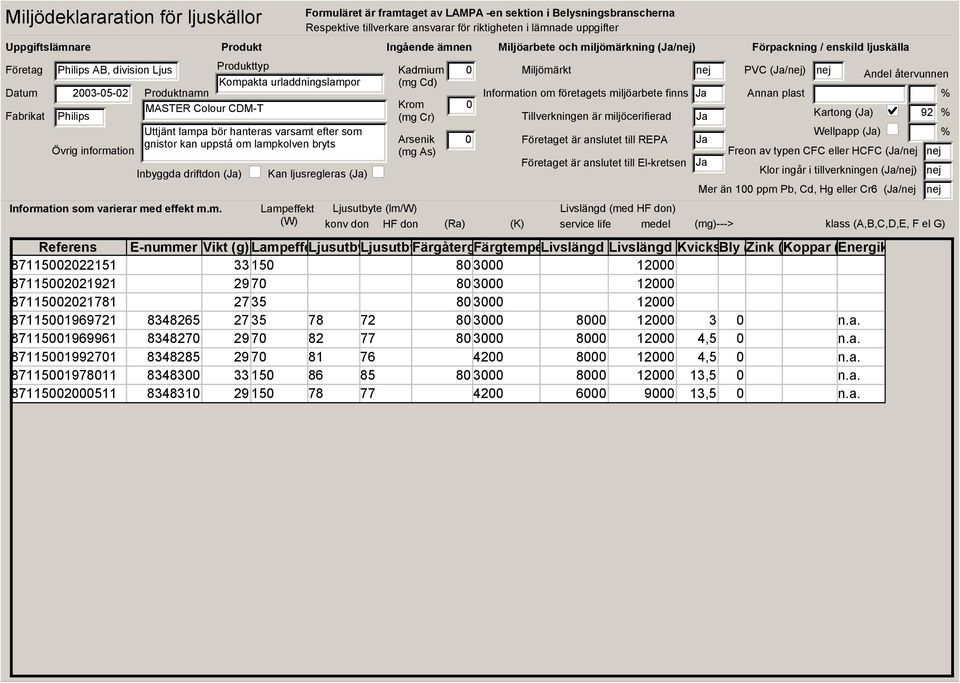Image resolution: width=960 pixels, height=683 pixels.
Task: Click Ljusutbyte cell 86 in row 8348300
Action: 333,375
